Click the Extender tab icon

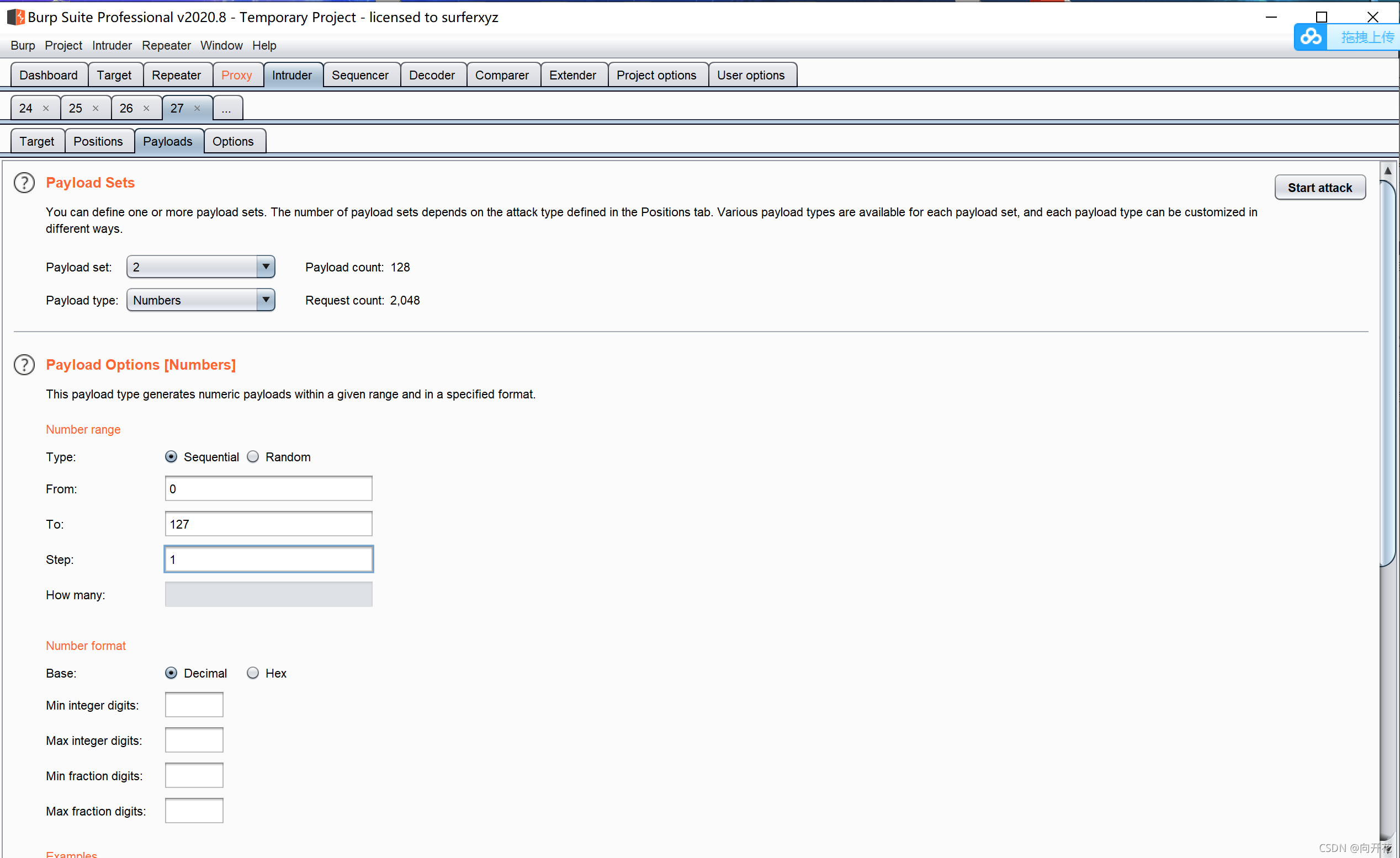[573, 75]
